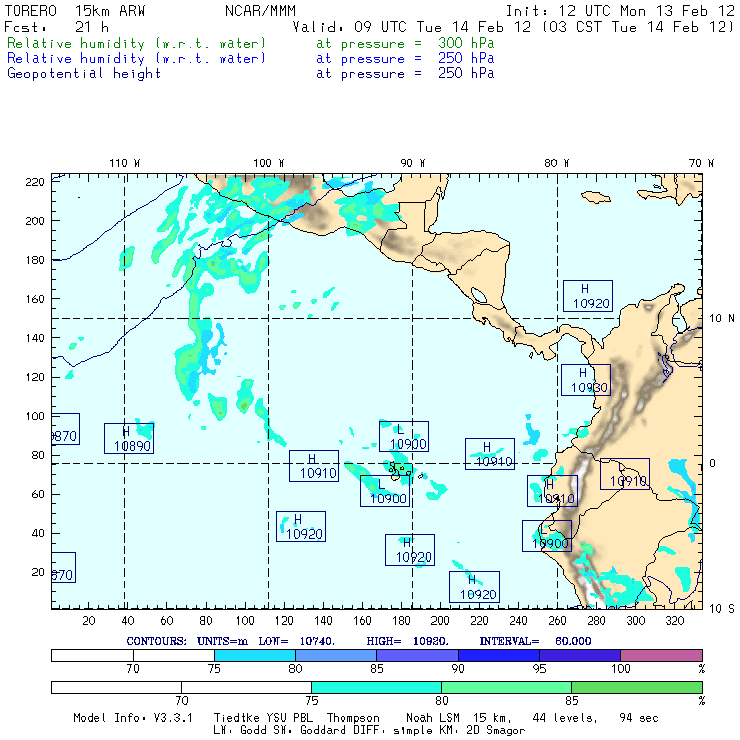Click the magenta above-100% segment of upper colorbar
This screenshot has width=740, height=740.
(x=661, y=655)
